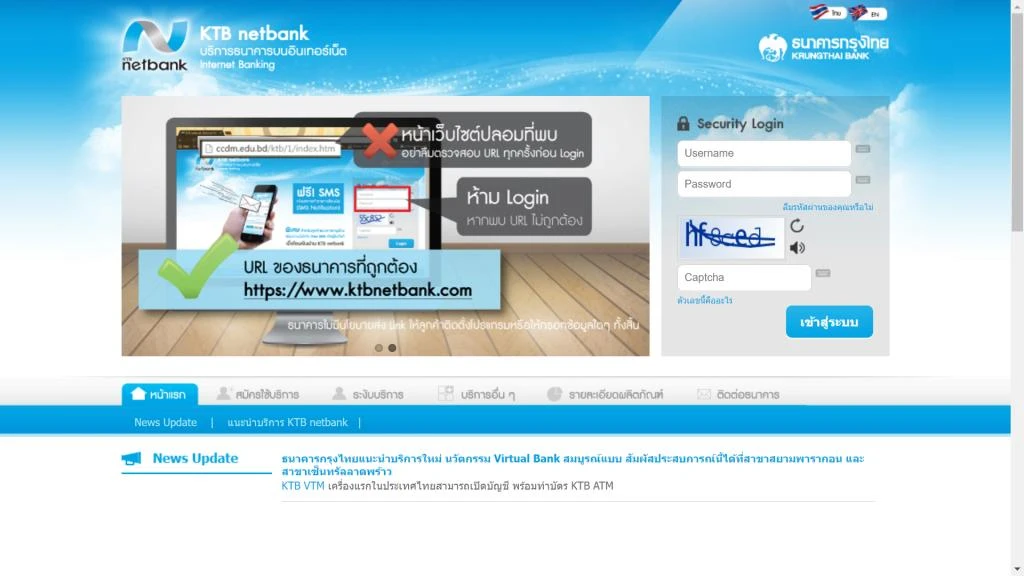Open virtual keyboard beside Captcha field

[x=823, y=273]
